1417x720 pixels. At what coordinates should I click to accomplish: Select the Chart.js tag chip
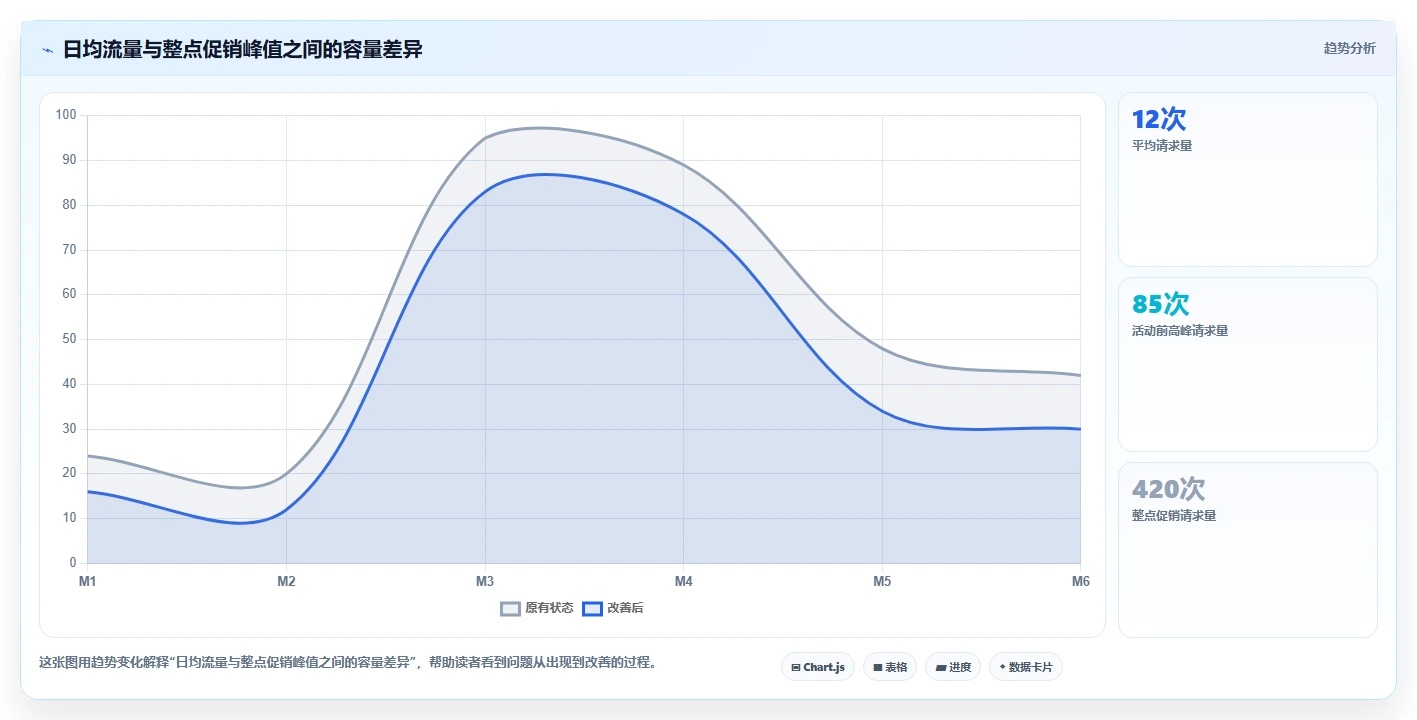[x=817, y=667]
